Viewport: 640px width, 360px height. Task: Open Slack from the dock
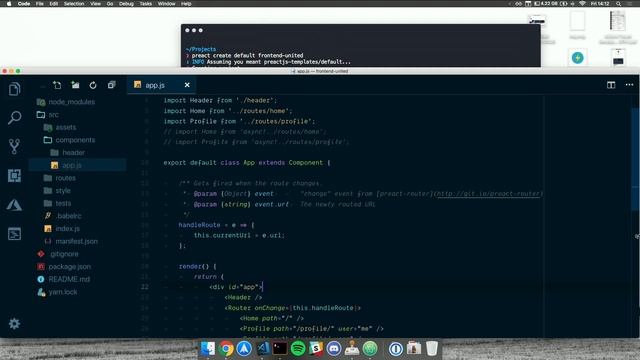click(x=316, y=348)
